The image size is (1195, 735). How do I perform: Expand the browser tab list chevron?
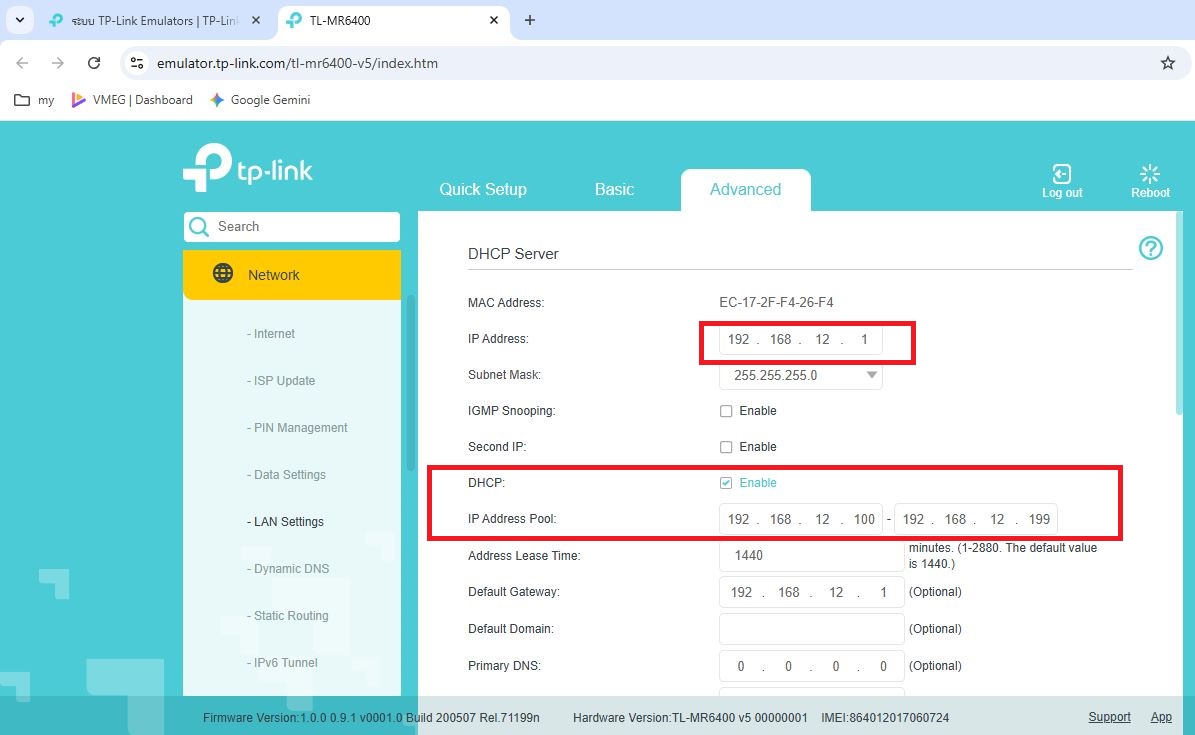(20, 20)
